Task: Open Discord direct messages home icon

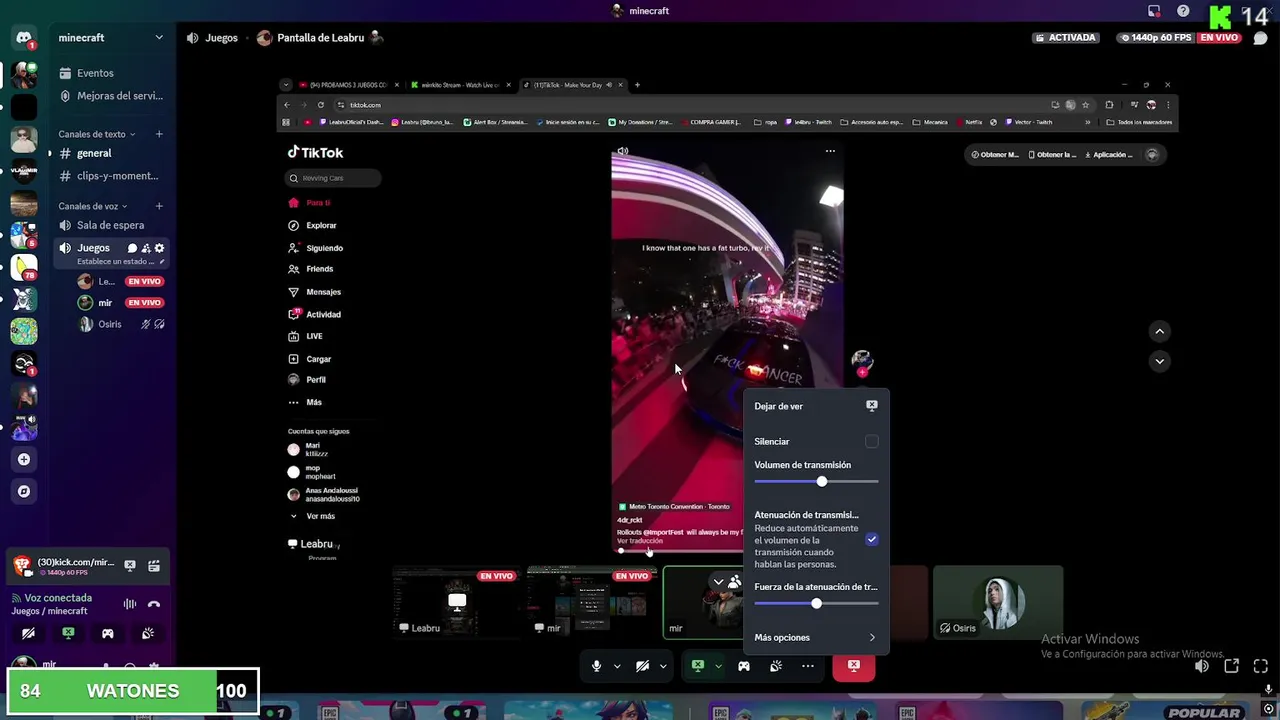Action: click(x=24, y=38)
